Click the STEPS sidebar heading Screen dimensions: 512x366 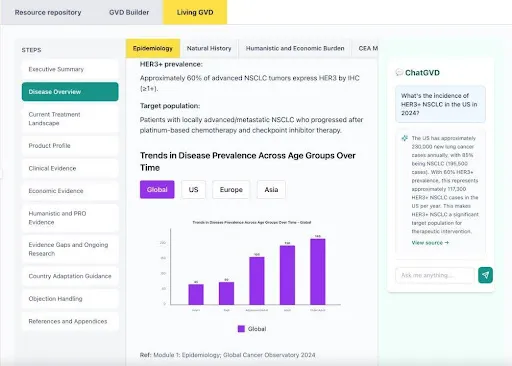click(31, 50)
